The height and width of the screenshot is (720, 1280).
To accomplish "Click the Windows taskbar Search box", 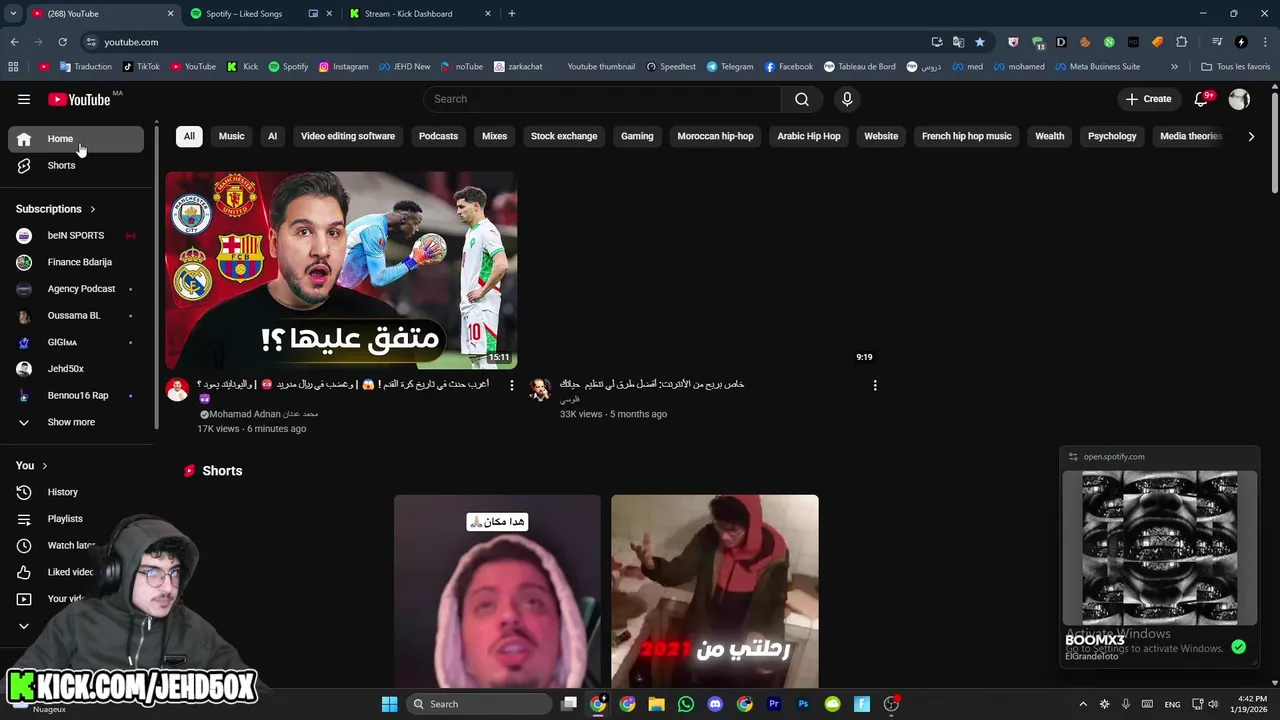I will 480,704.
